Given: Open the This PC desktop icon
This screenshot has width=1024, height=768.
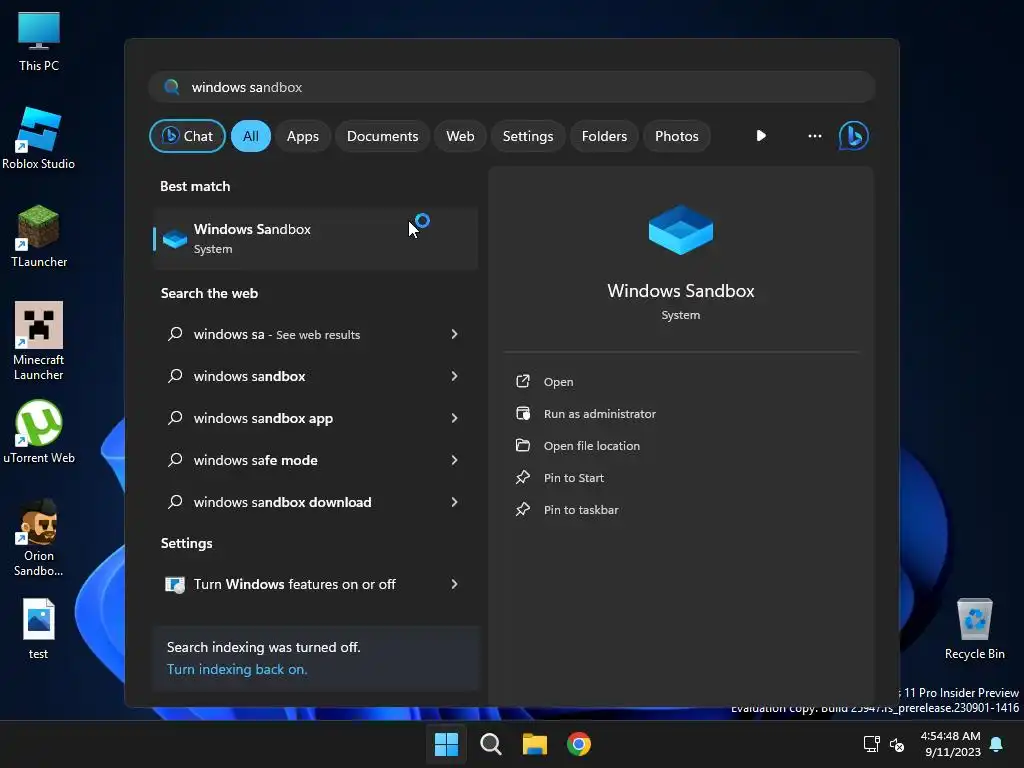Looking at the screenshot, I should (x=39, y=41).
